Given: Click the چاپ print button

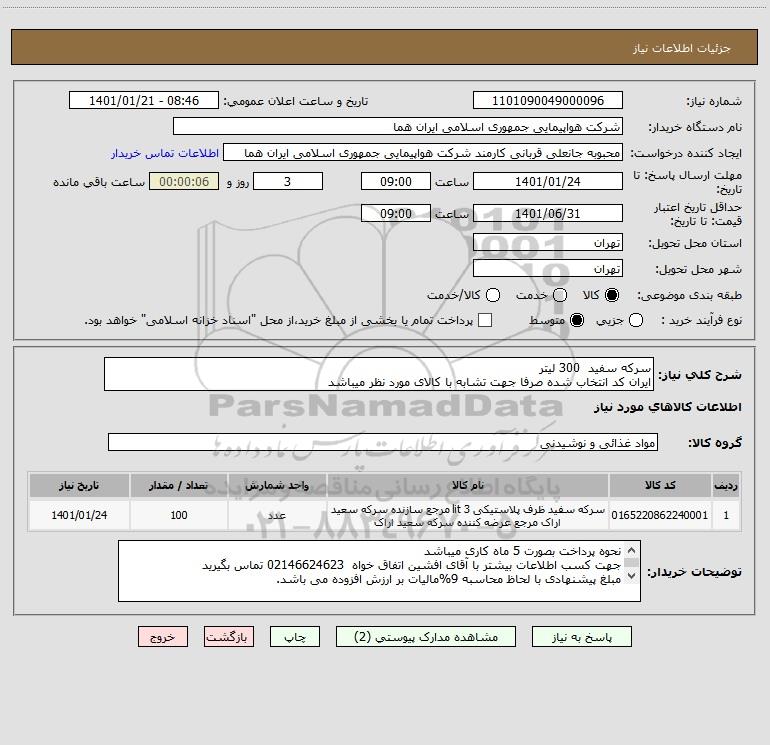Looking at the screenshot, I should (x=295, y=636).
